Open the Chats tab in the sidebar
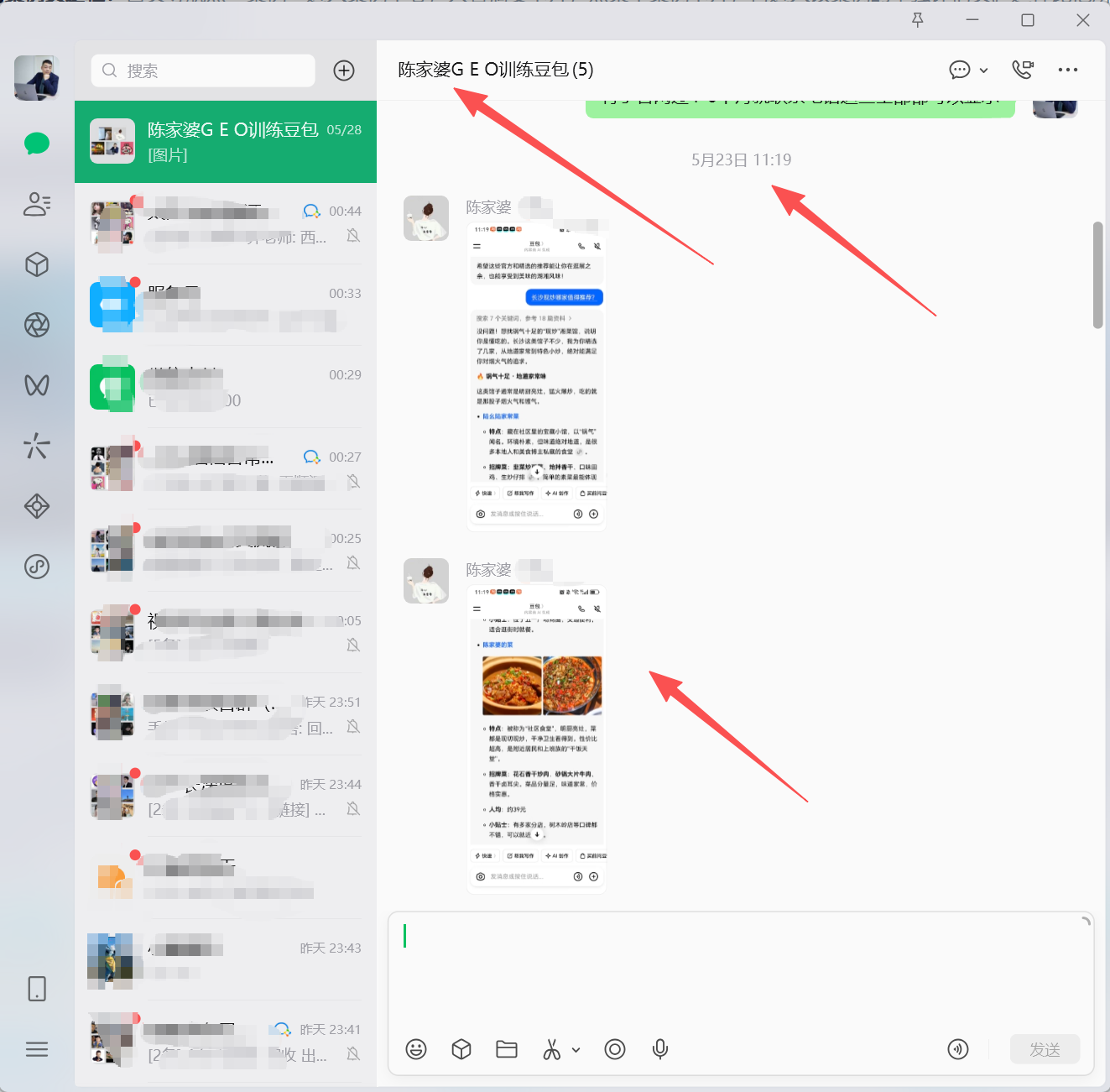1110x1092 pixels. (x=37, y=144)
